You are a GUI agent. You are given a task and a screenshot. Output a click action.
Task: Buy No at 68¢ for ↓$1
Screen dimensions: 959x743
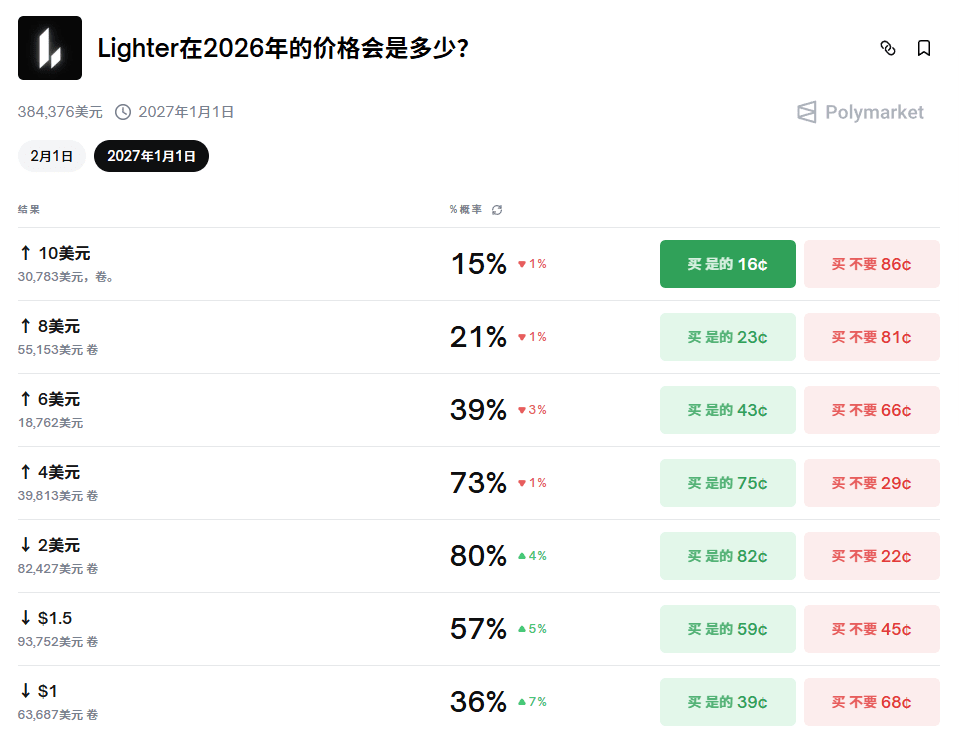(x=872, y=702)
